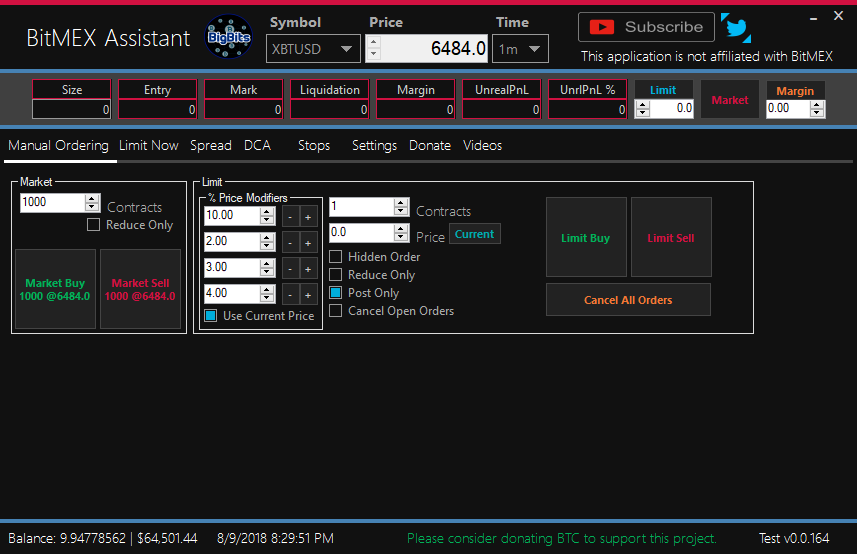This screenshot has height=554, width=857.
Task: Open the Donate tab
Action: pyautogui.click(x=430, y=145)
